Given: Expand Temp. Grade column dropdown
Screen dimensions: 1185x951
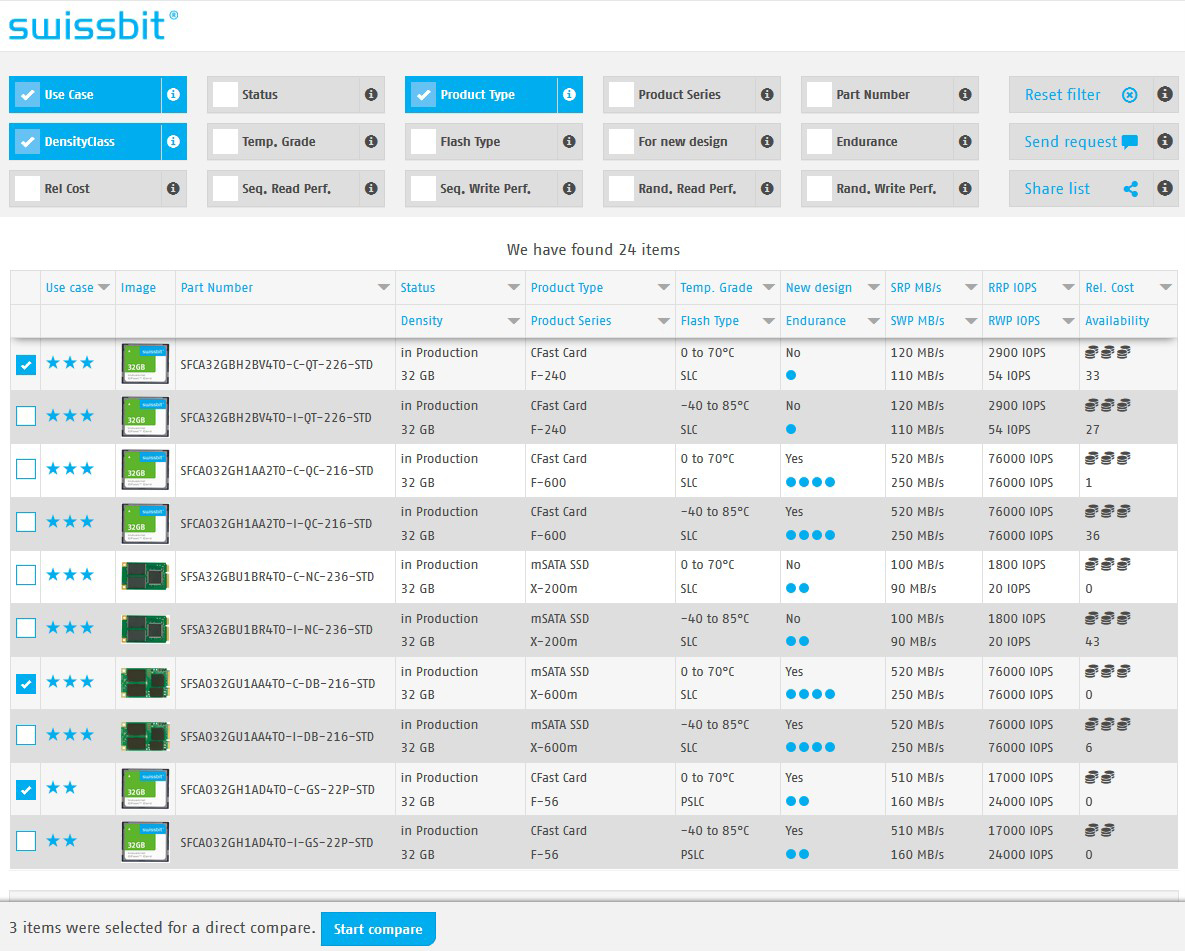Looking at the screenshot, I should click(x=769, y=287).
